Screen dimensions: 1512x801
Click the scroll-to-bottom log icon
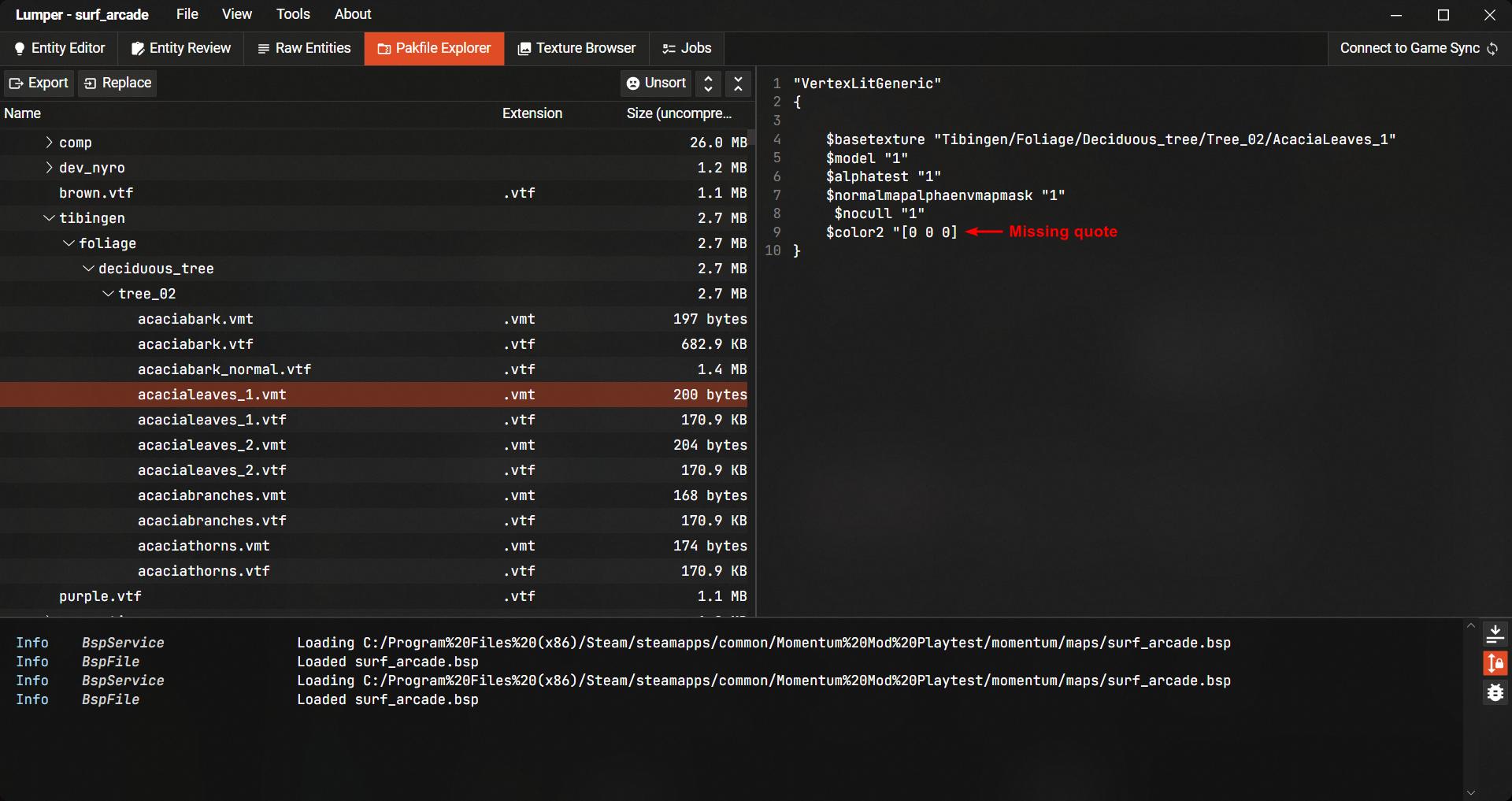pyautogui.click(x=1495, y=633)
